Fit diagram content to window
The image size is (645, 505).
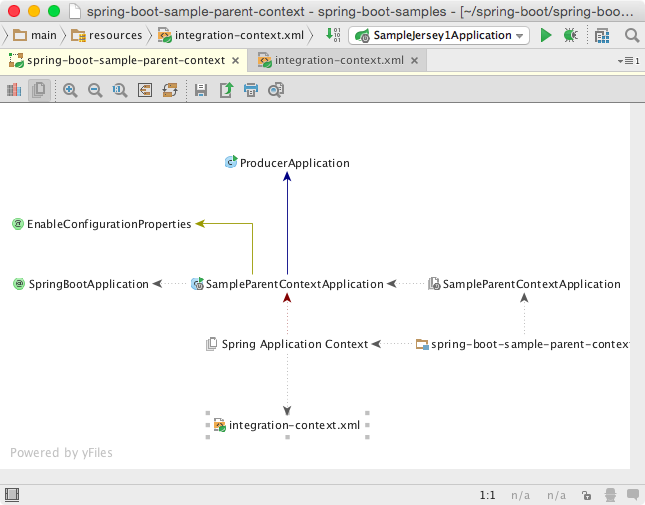145,90
